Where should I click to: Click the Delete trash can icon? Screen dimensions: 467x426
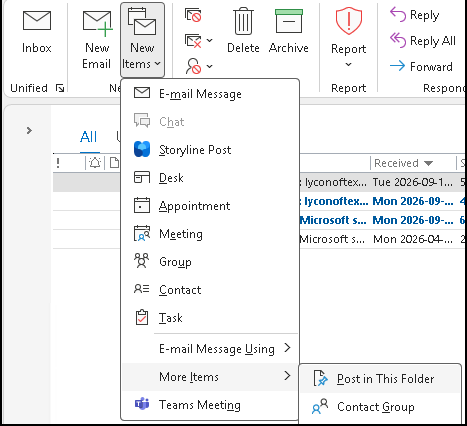click(243, 21)
